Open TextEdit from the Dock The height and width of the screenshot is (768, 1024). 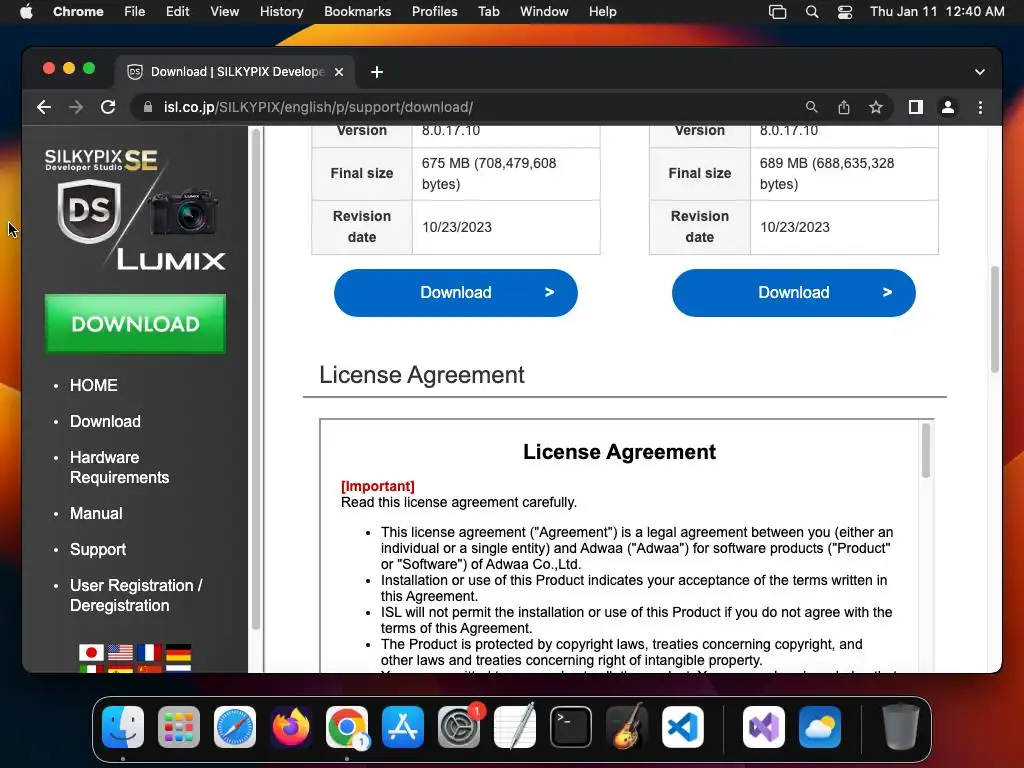[515, 727]
